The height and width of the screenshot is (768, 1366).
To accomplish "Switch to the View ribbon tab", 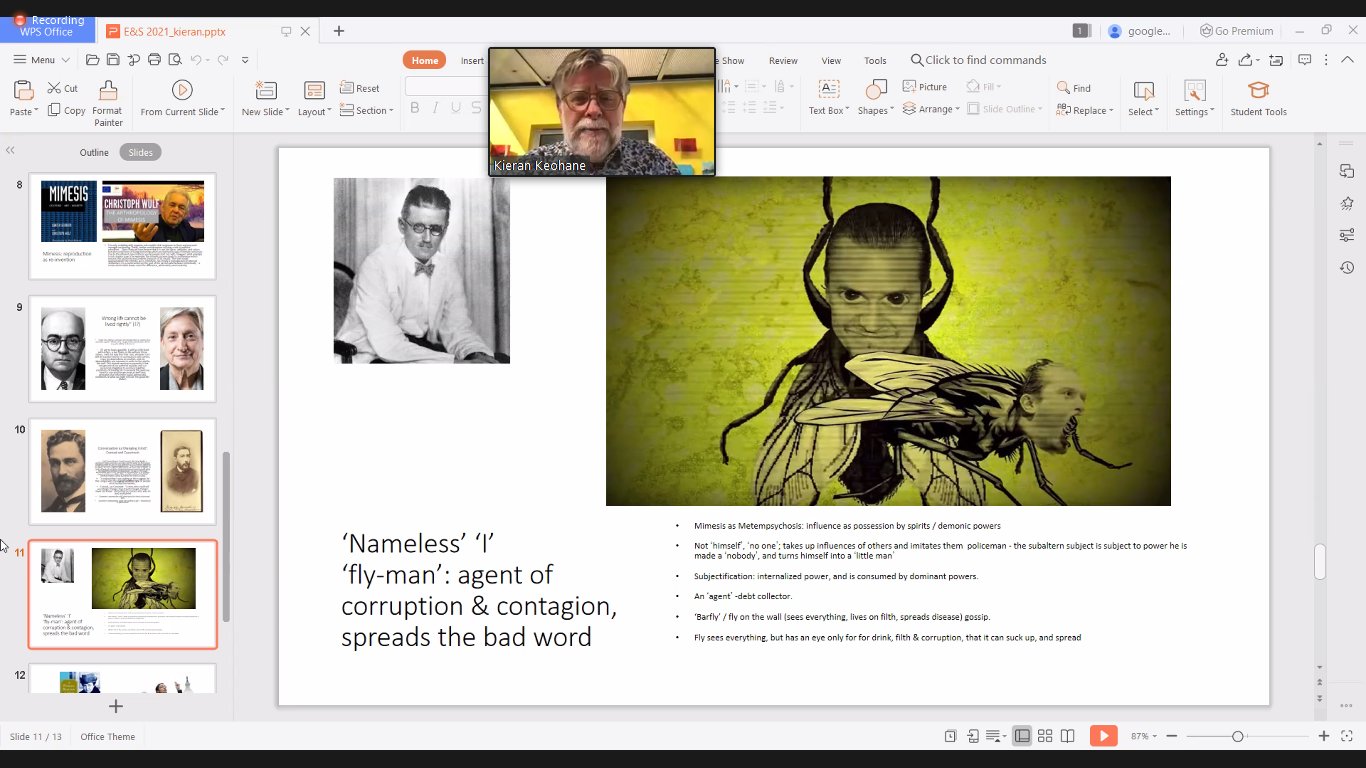I will [x=831, y=60].
